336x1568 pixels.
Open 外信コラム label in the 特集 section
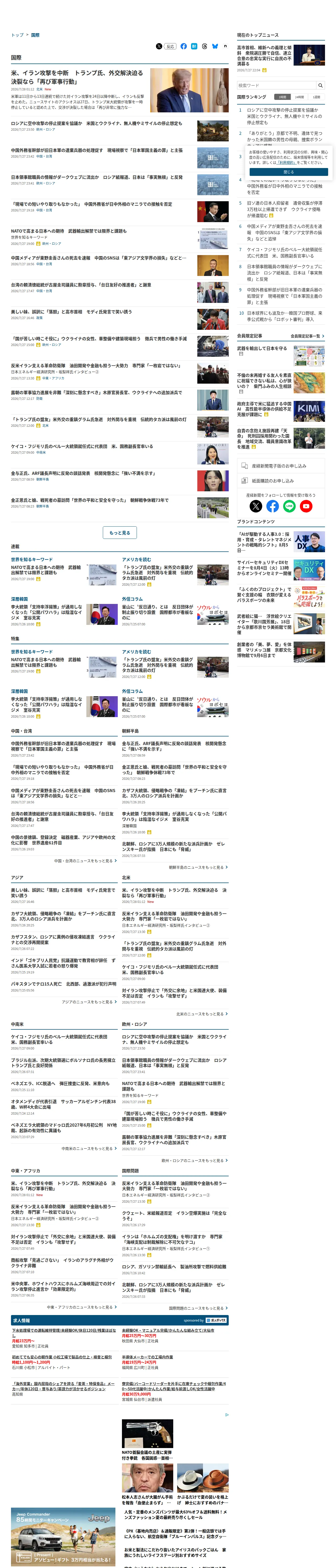tap(132, 691)
